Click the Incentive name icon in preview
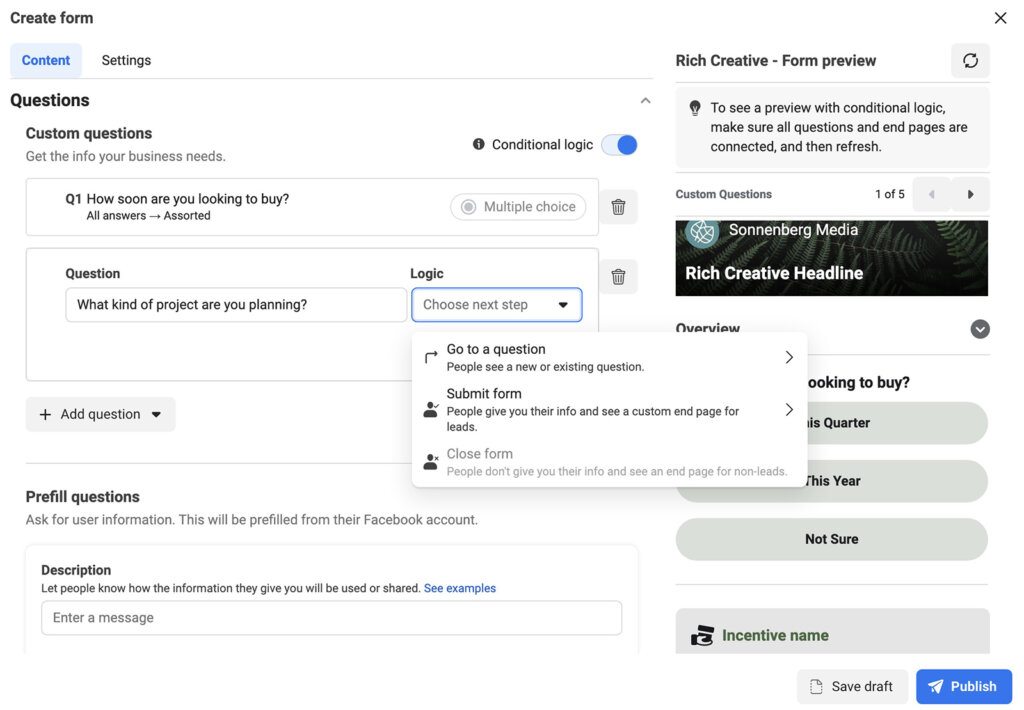This screenshot has height=710, width=1024. [x=700, y=634]
